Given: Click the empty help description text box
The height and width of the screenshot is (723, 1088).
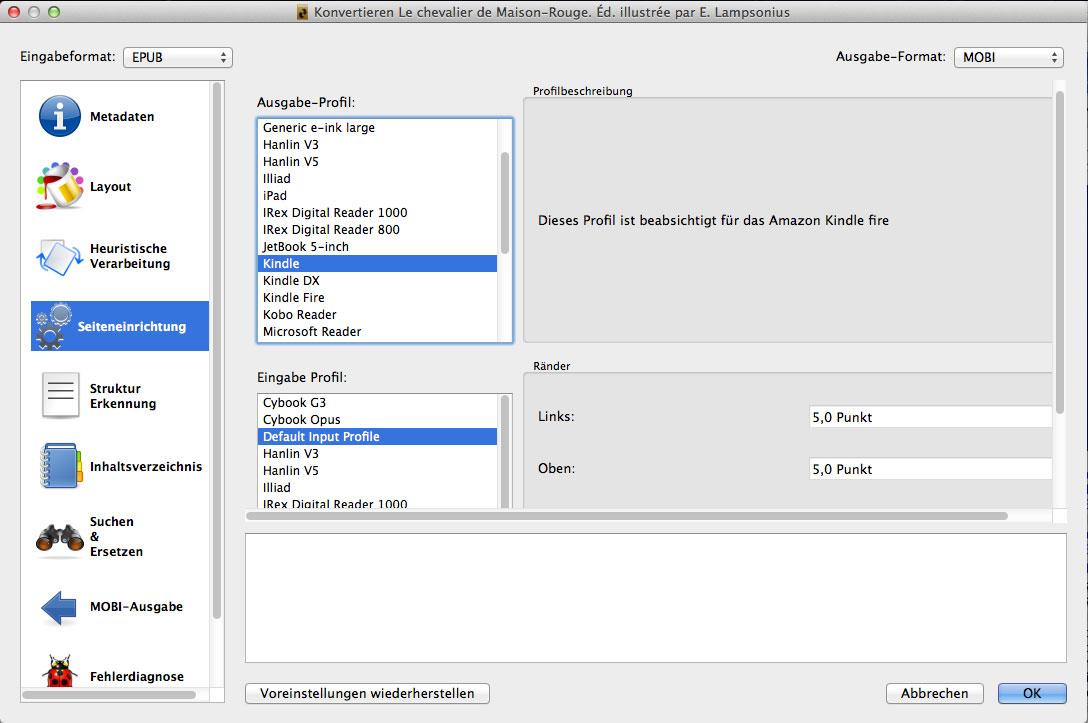Looking at the screenshot, I should click(x=656, y=598).
